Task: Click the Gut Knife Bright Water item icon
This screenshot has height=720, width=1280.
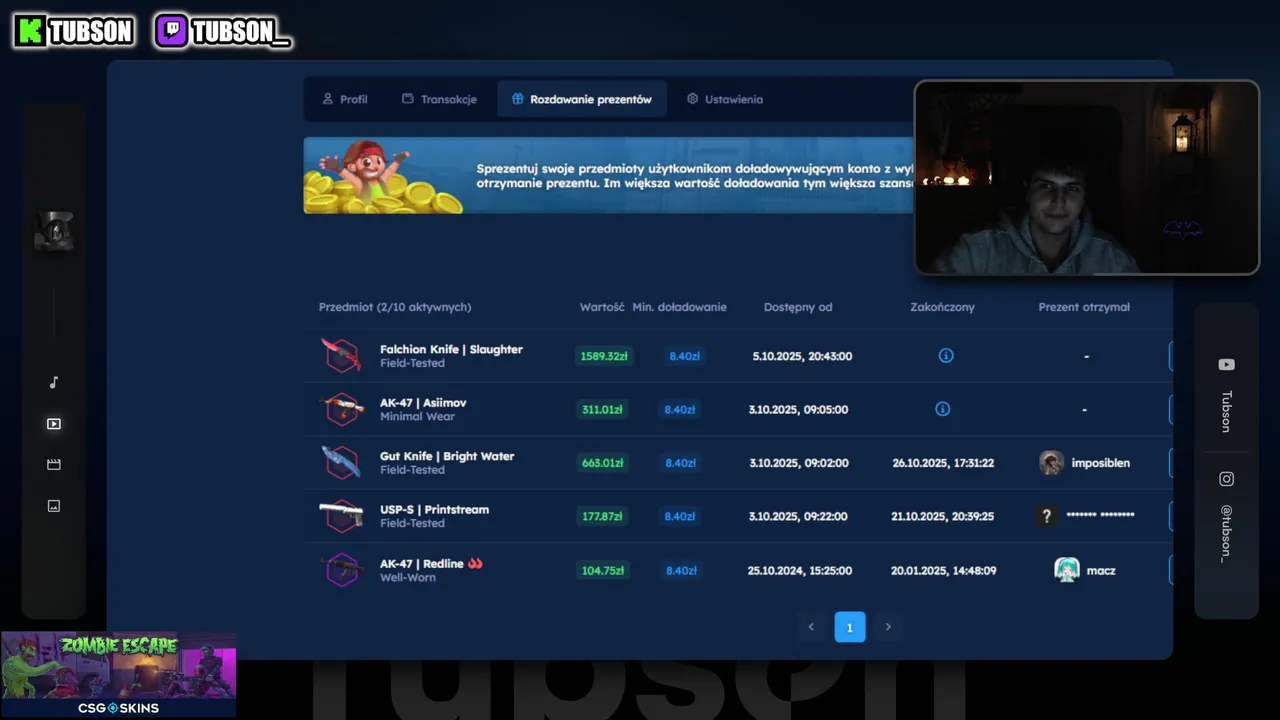Action: tap(342, 462)
